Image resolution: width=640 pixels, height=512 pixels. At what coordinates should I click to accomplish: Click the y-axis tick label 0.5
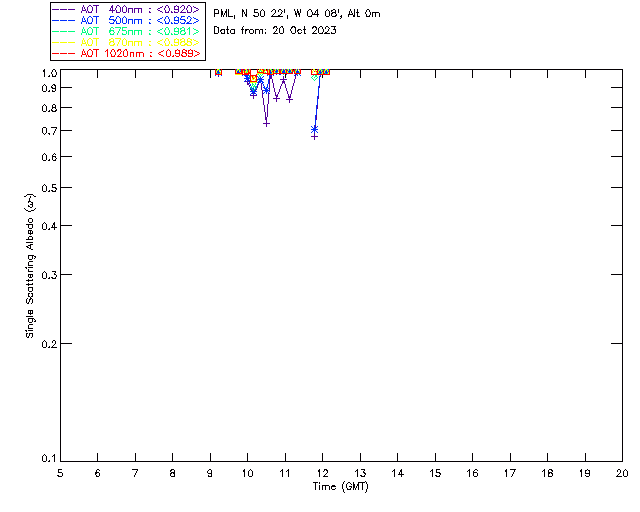click(49, 188)
